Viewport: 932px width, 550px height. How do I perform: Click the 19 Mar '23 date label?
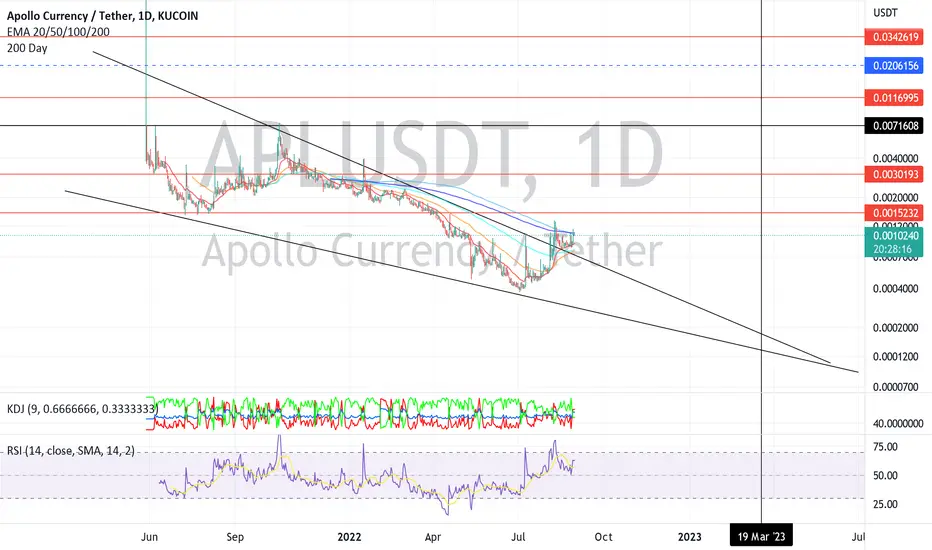(761, 536)
